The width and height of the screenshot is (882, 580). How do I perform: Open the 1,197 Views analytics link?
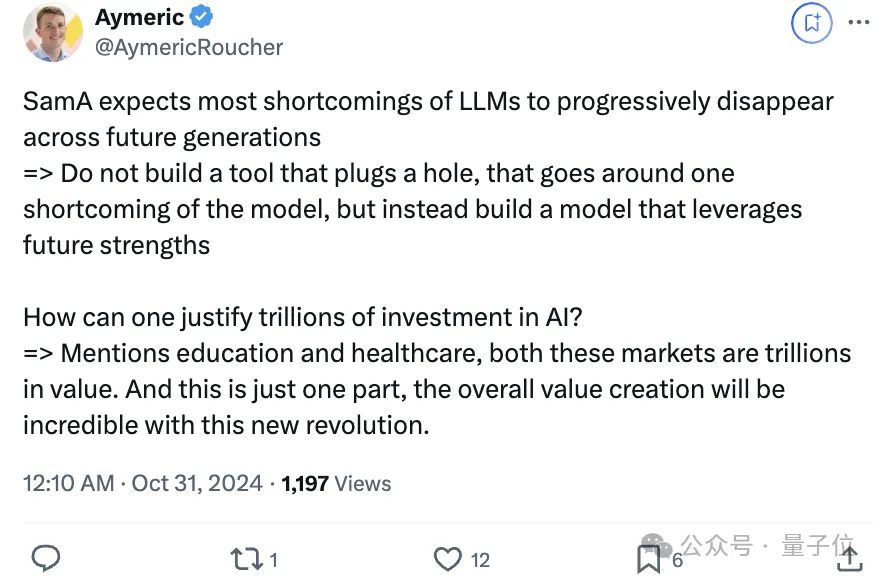coord(336,484)
